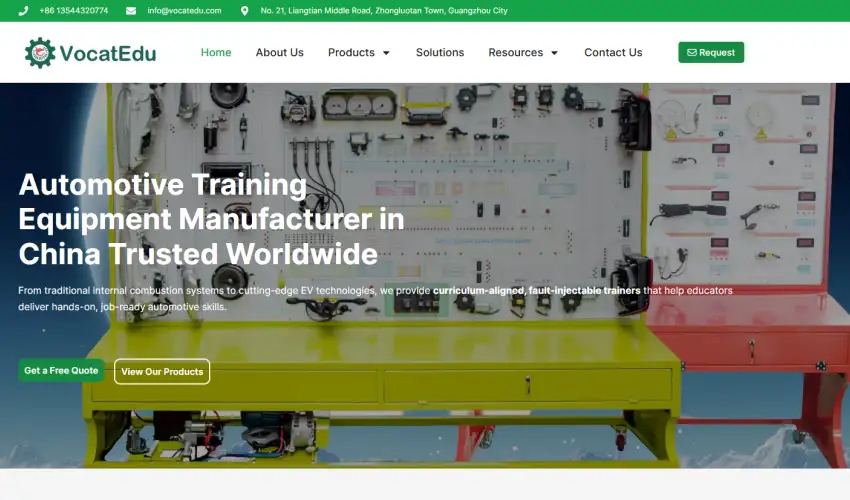Expand the Products dropdown arrow

pos(387,53)
